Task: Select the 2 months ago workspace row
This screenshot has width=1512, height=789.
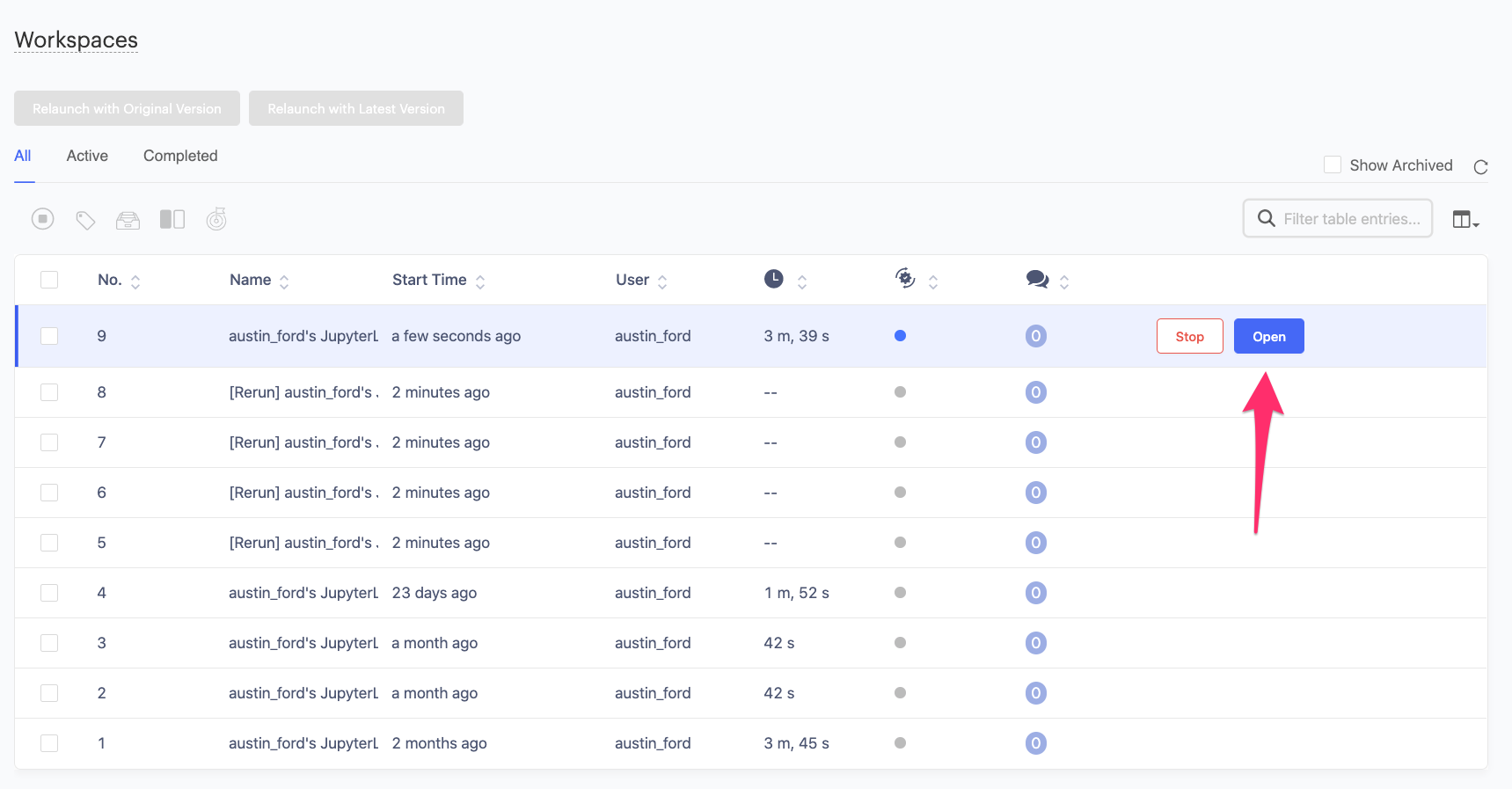Action: click(751, 743)
